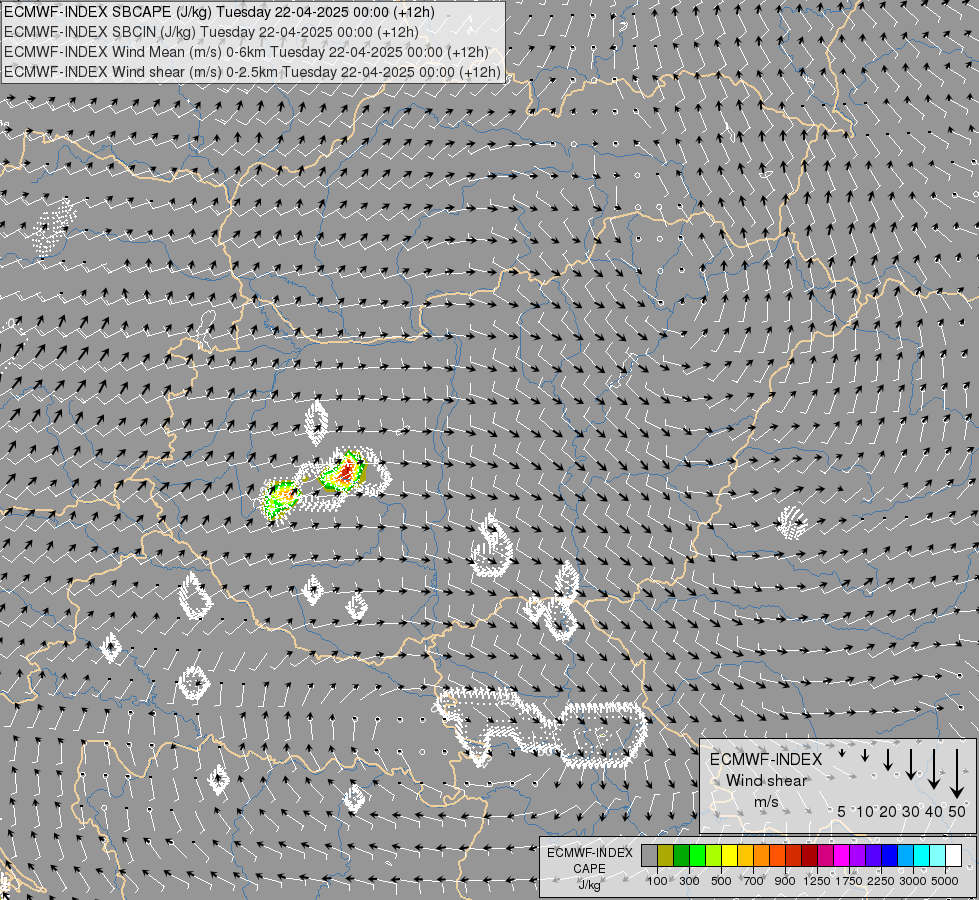
Task: Click the 'm/s' unit in wind shear legend
Action: click(x=766, y=801)
